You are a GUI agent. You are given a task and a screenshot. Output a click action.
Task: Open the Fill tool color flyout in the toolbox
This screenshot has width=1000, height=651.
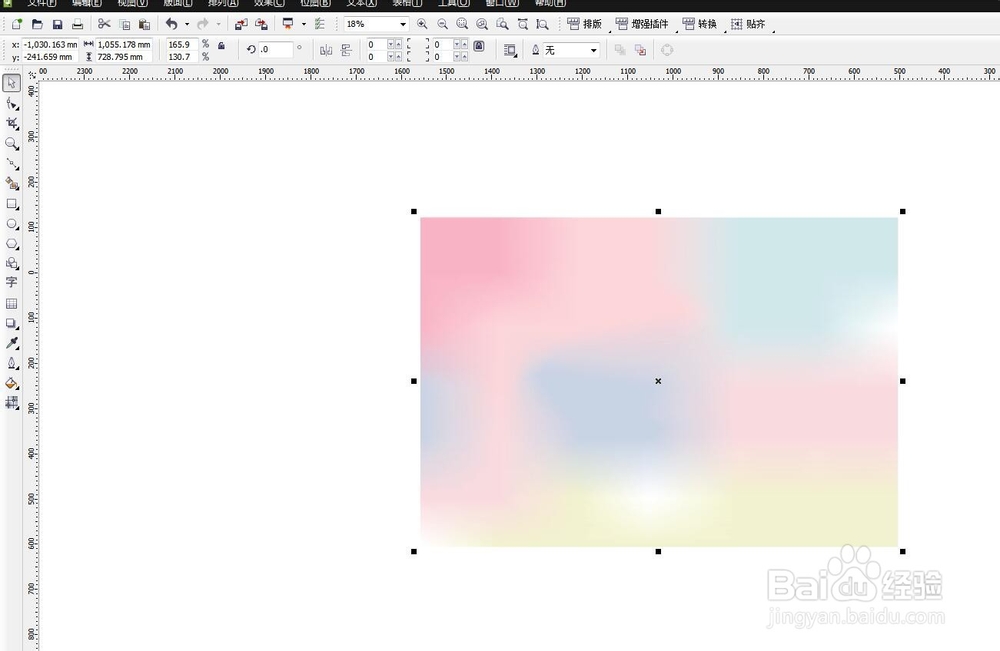[x=11, y=383]
